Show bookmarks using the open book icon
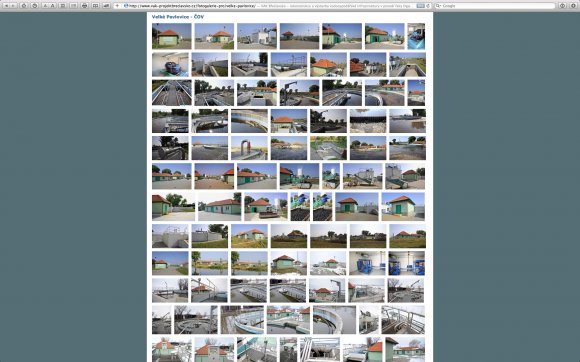 click(95, 6)
